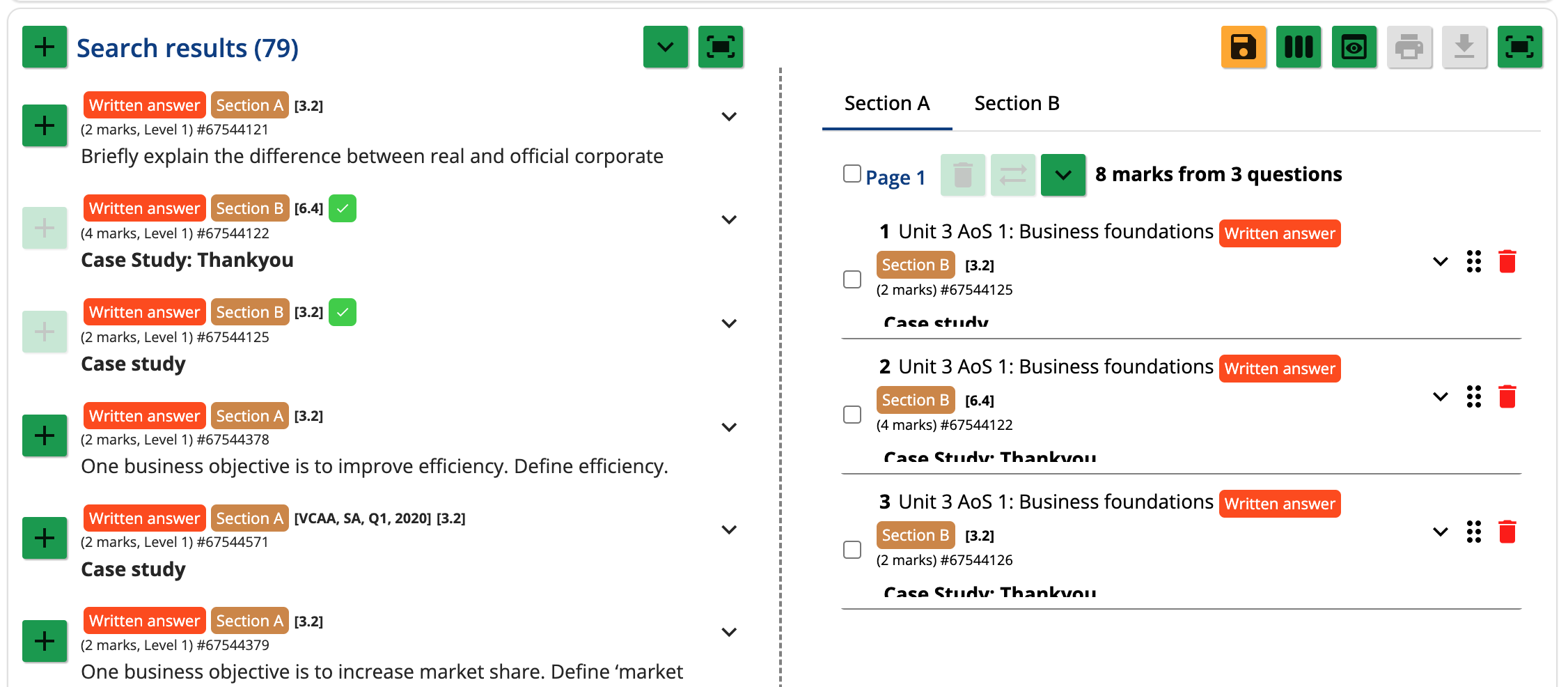
Task: Switch to the Section B tab
Action: (x=1017, y=104)
